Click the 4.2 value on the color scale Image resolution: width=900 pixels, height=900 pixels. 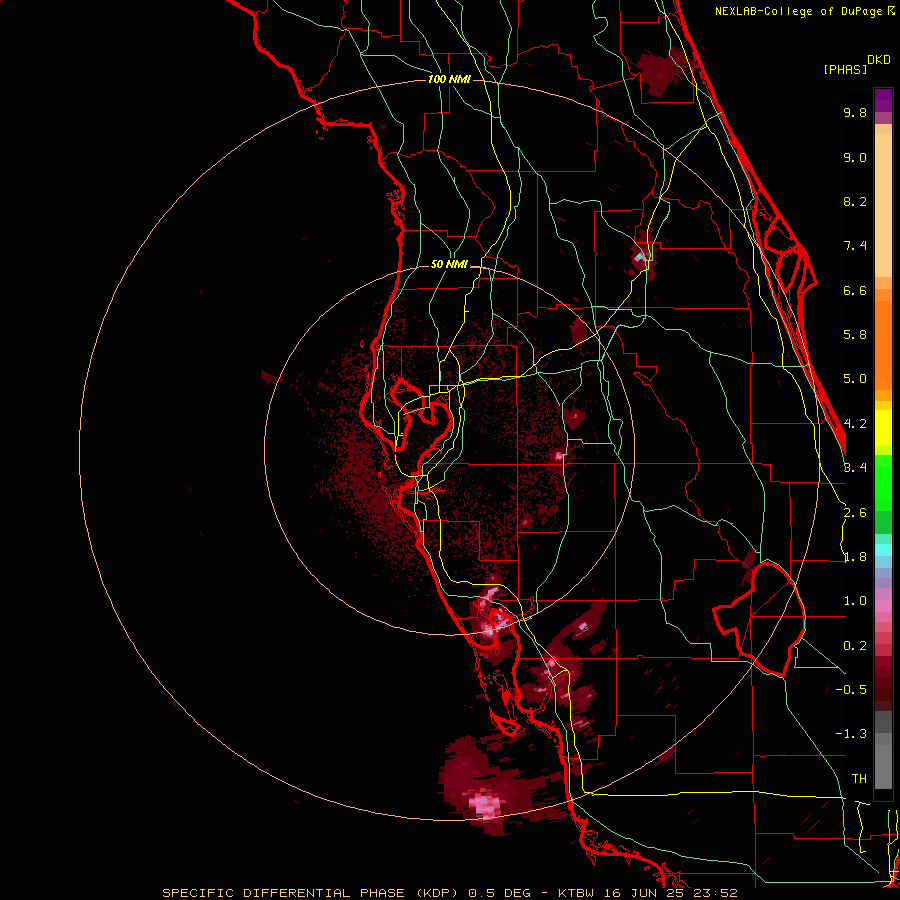click(855, 424)
